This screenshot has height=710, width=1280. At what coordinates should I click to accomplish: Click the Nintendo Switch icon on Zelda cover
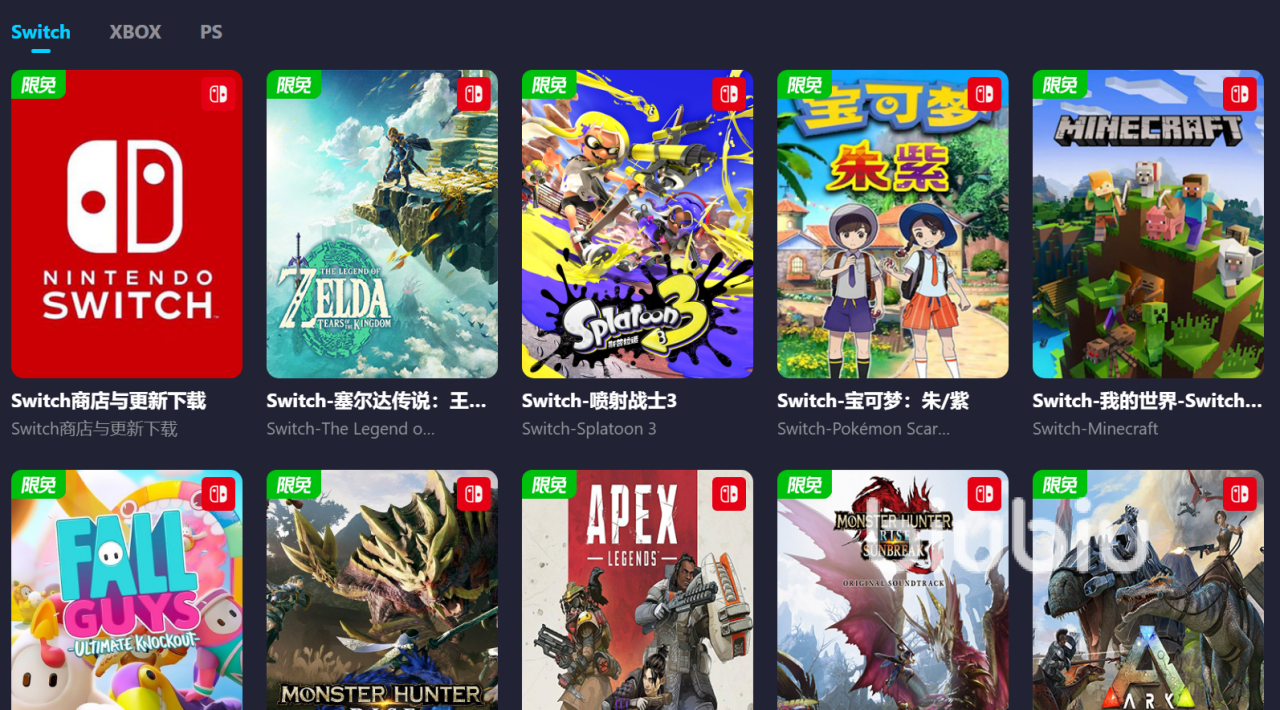474,94
